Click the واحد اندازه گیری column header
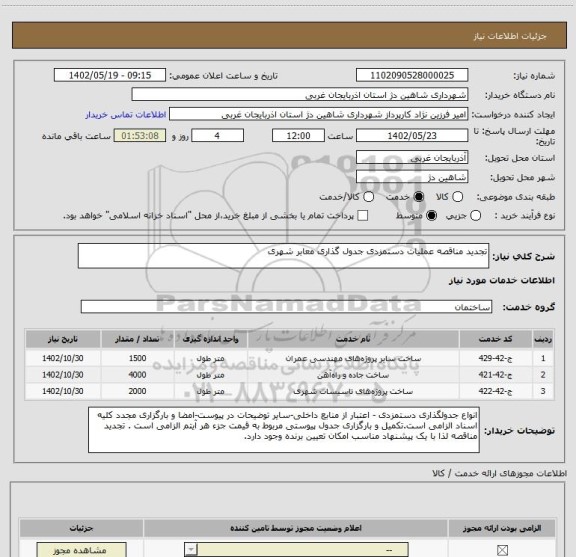The height and width of the screenshot is (557, 576). [x=210, y=339]
